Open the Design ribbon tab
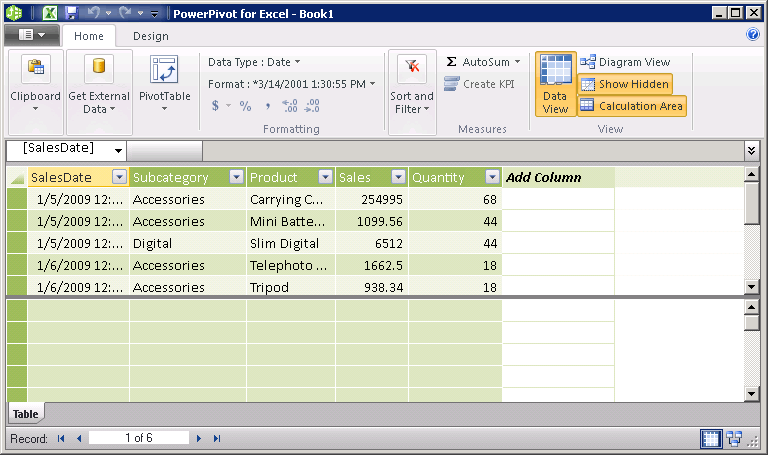 coord(150,36)
